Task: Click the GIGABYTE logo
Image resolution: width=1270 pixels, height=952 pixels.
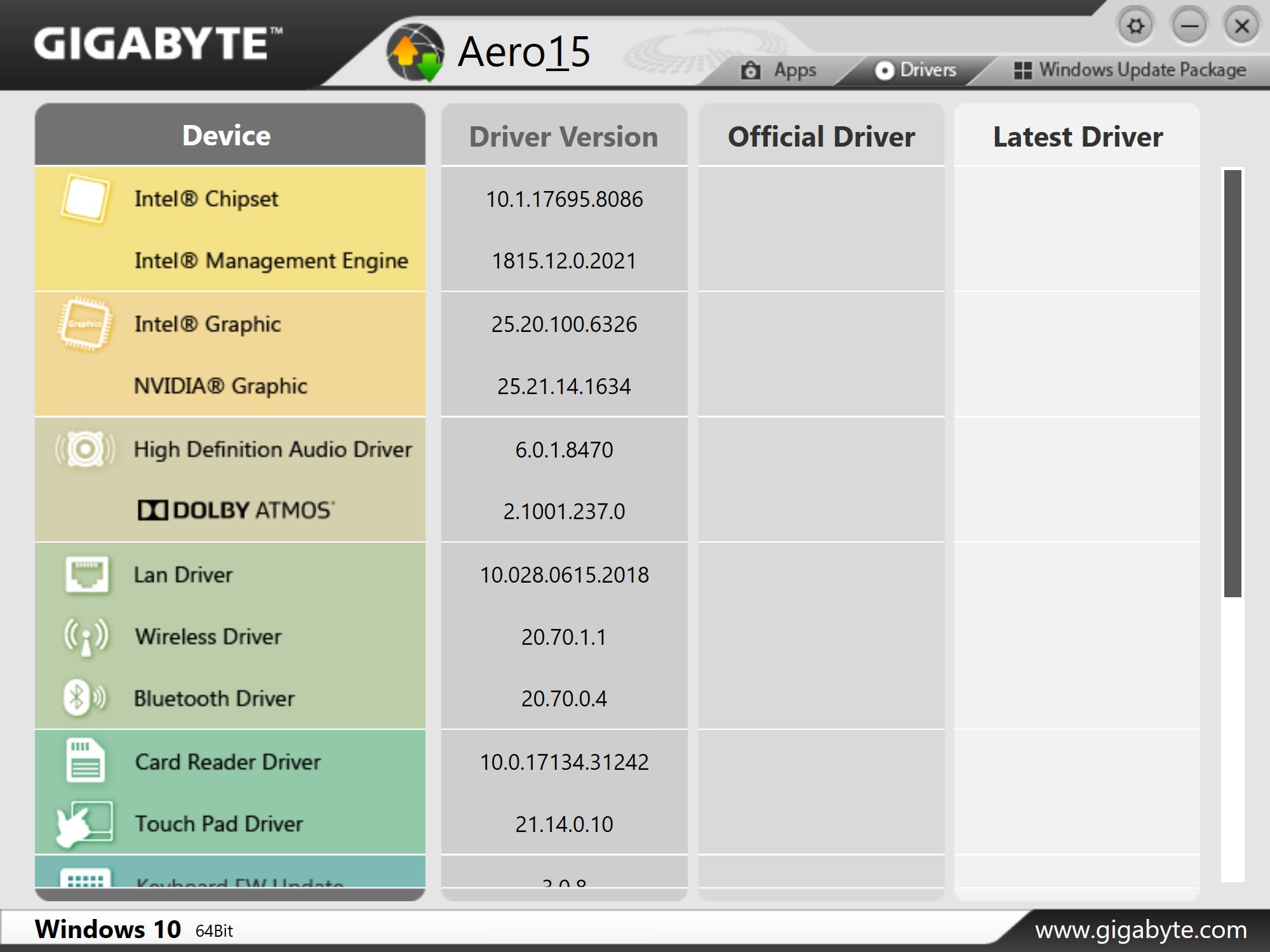Action: coord(158,43)
